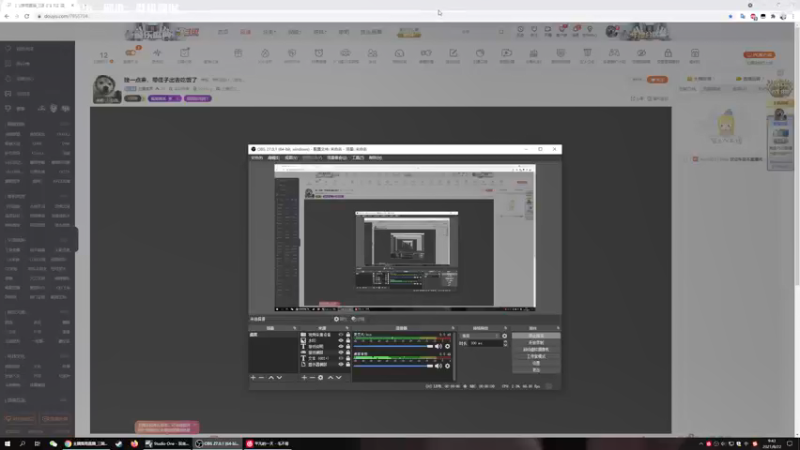Open gear settings for desktop audio channel
The width and height of the screenshot is (800, 450).
coord(447,366)
